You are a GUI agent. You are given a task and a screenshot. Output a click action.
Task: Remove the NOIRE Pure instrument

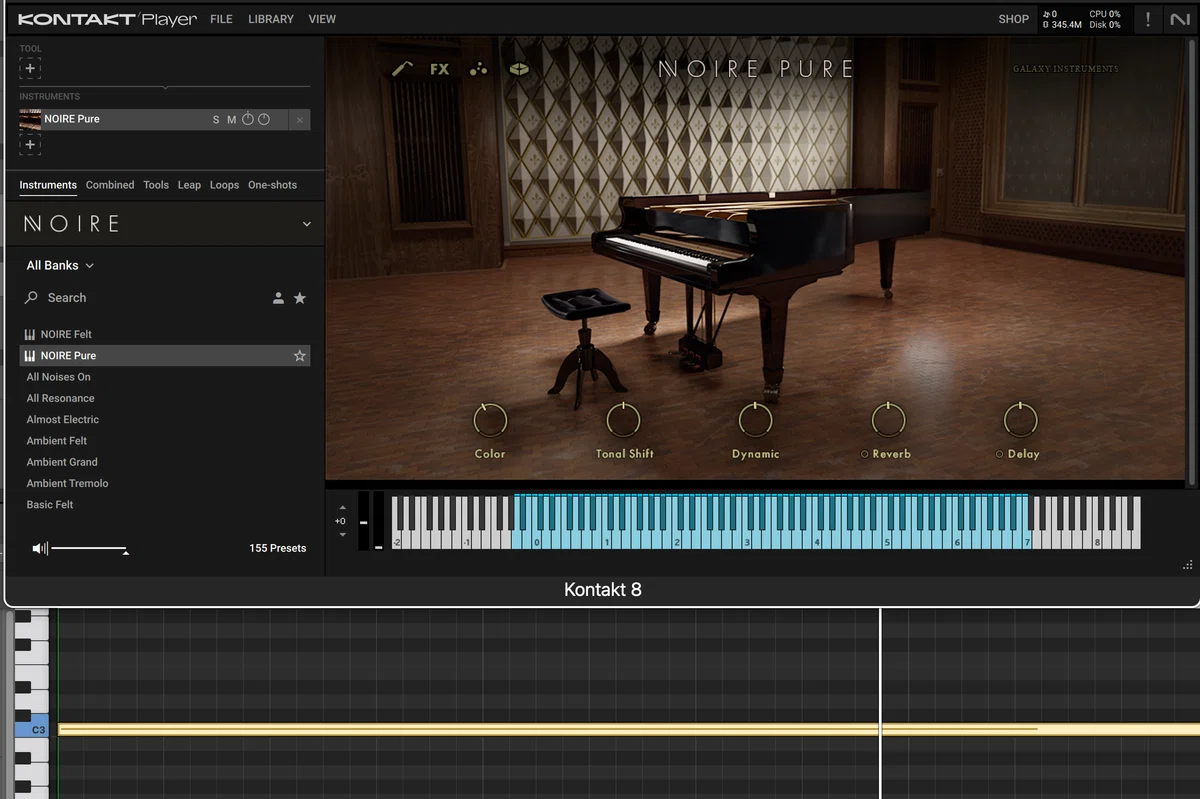tap(300, 120)
